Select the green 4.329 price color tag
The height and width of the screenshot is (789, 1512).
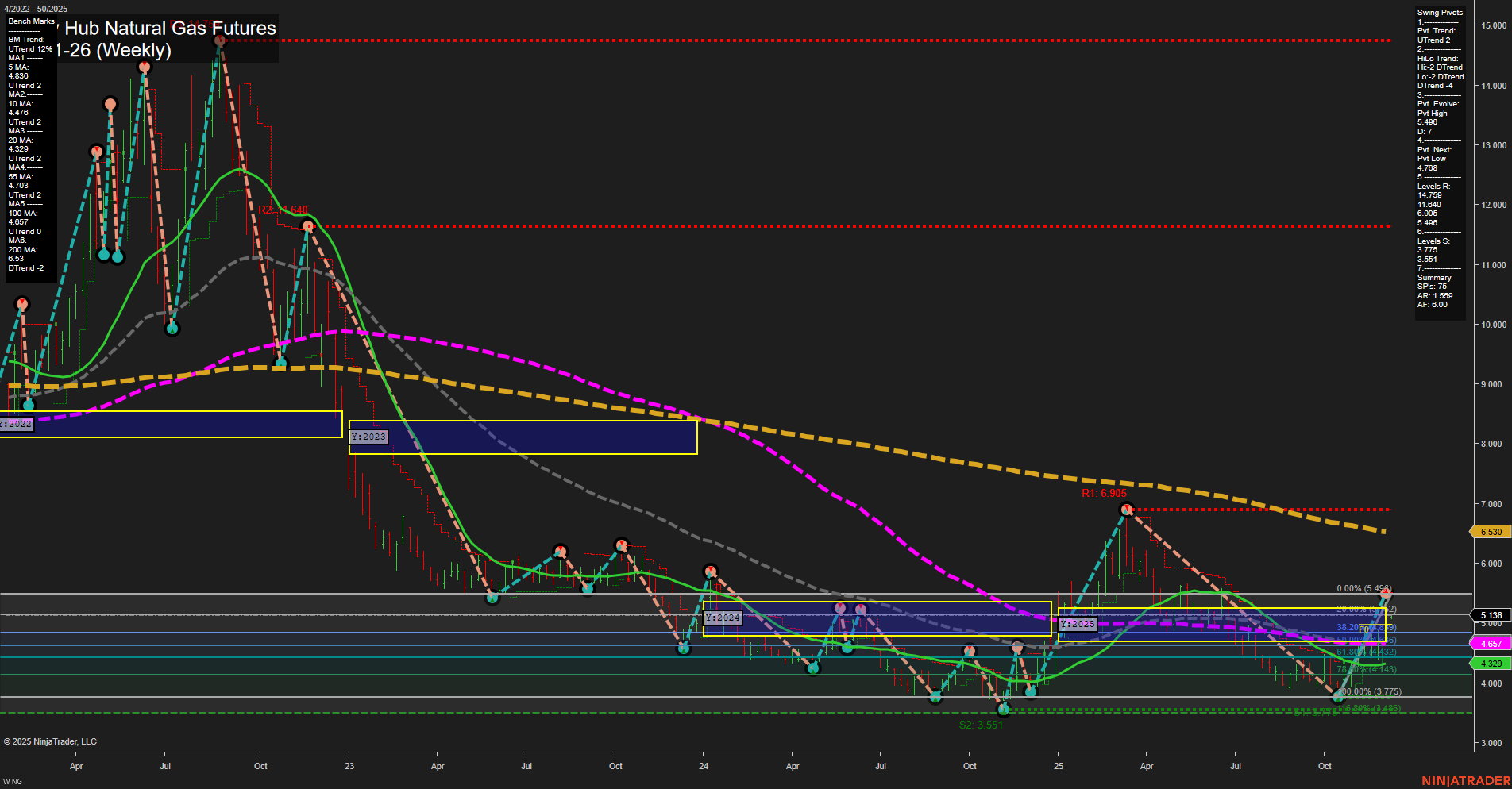click(x=1491, y=661)
